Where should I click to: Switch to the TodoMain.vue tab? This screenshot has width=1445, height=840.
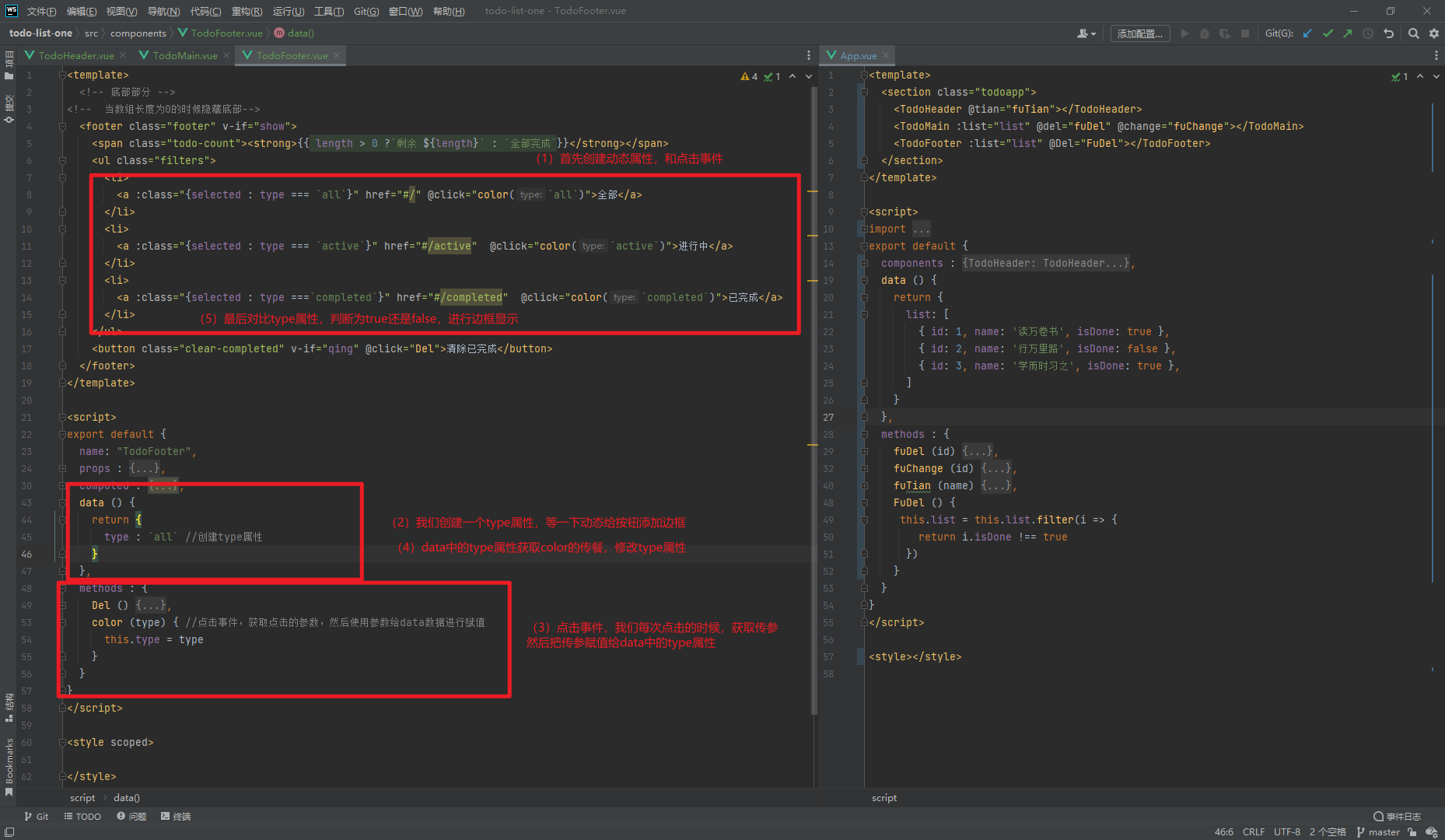point(184,55)
